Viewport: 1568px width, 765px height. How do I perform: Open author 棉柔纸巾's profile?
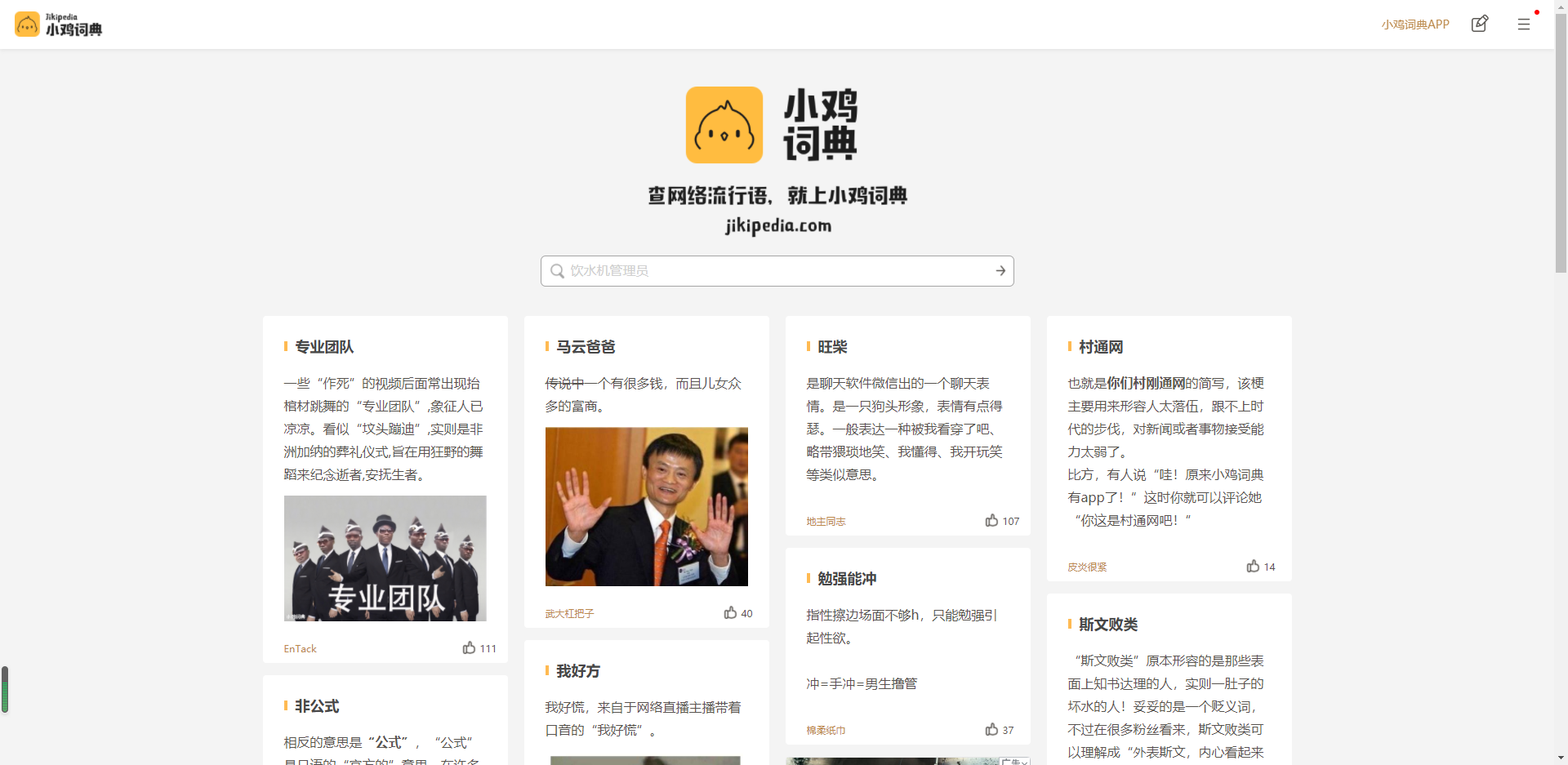[x=826, y=731]
